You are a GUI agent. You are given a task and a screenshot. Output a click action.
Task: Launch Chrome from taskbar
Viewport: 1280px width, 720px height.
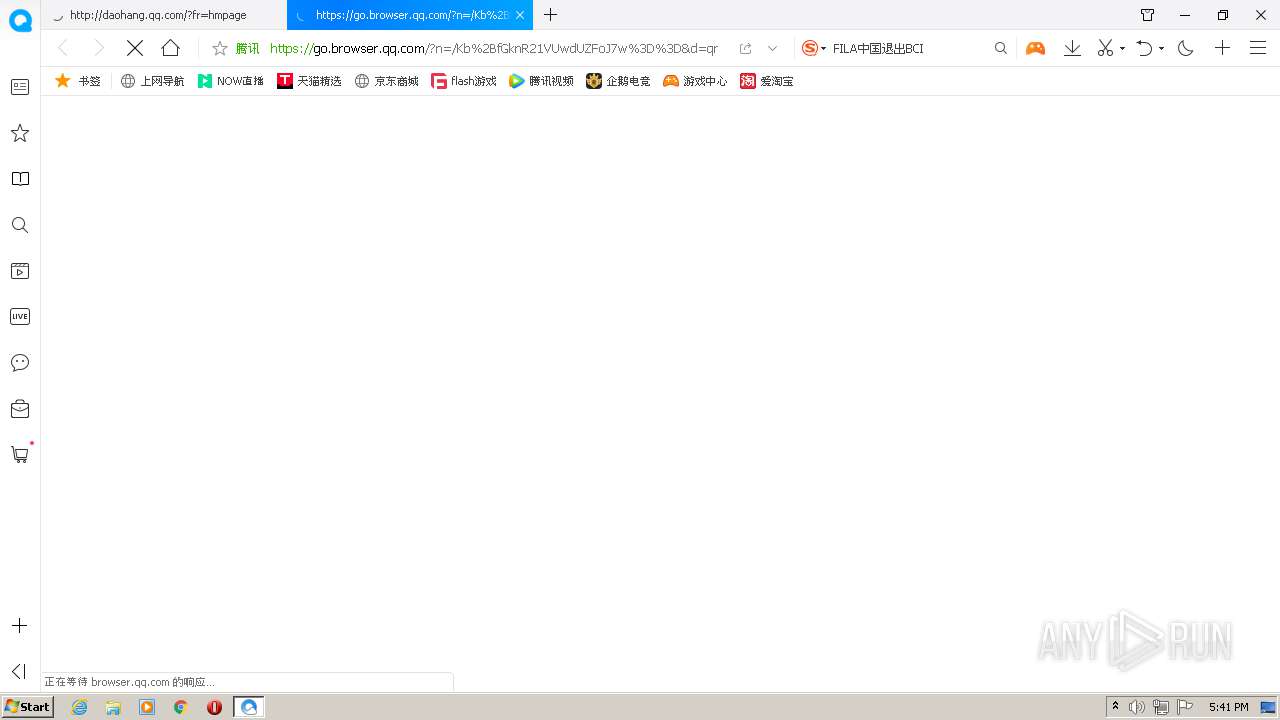click(x=181, y=707)
